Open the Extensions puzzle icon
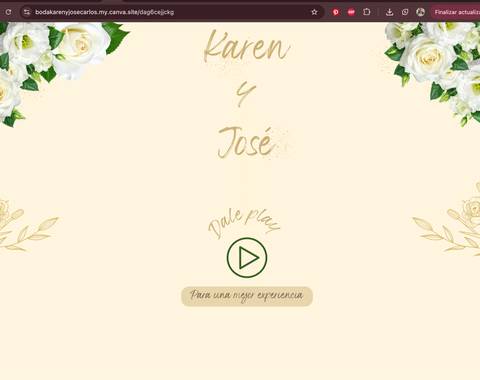 pos(367,12)
